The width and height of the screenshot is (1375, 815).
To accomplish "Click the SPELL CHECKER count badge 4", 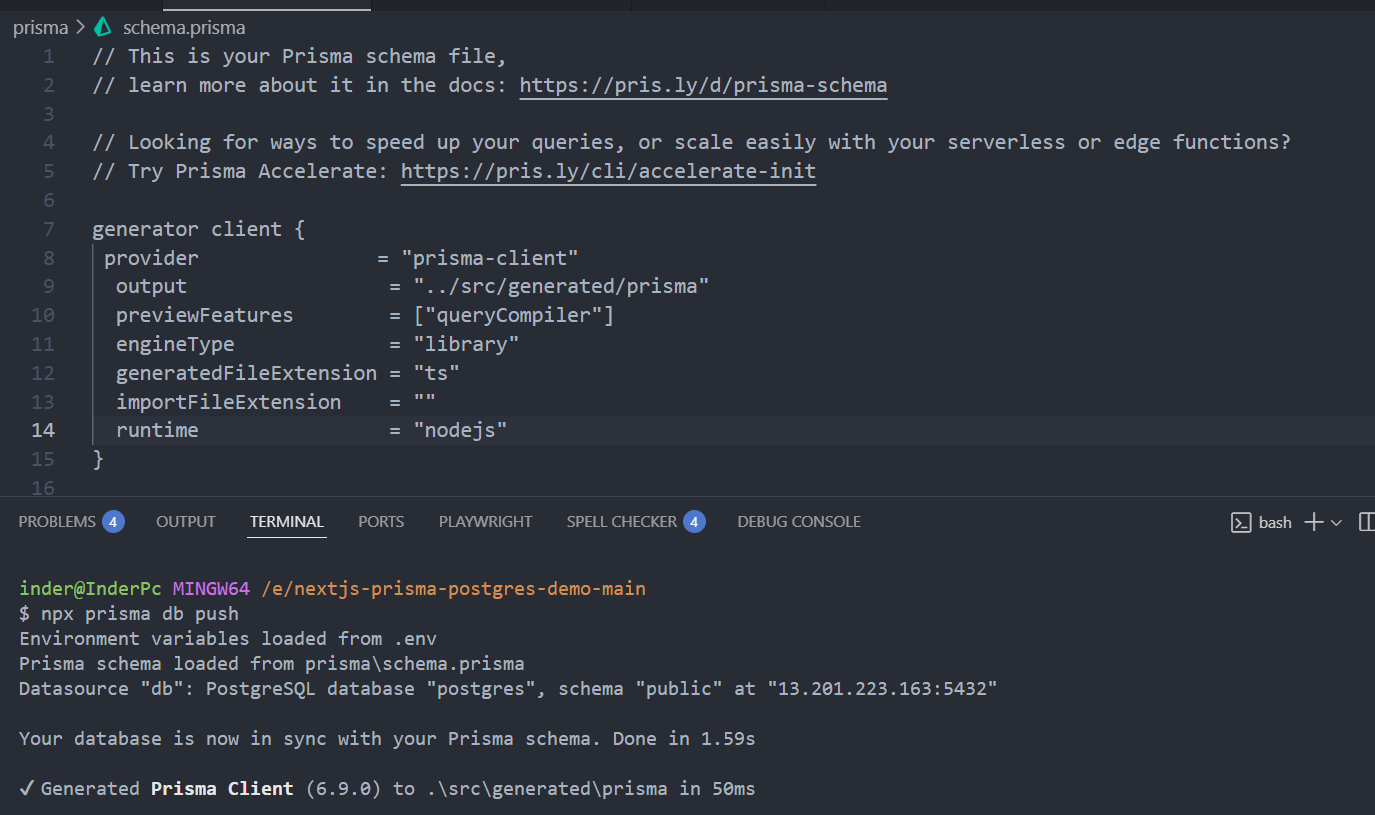I will pyautogui.click(x=695, y=521).
